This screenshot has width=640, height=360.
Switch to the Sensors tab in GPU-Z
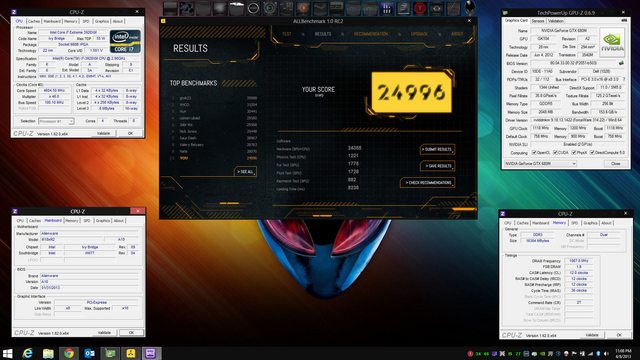coord(538,21)
